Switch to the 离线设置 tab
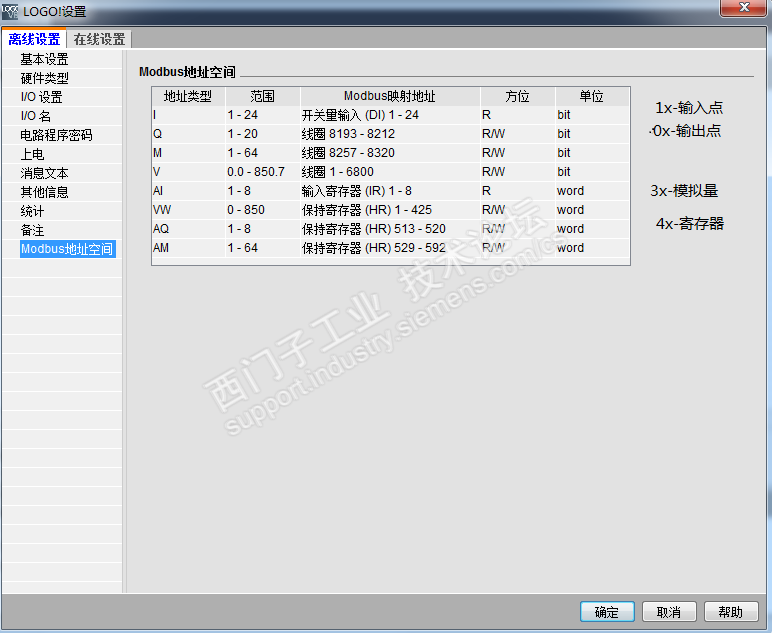Image resolution: width=772 pixels, height=633 pixels. coord(34,39)
